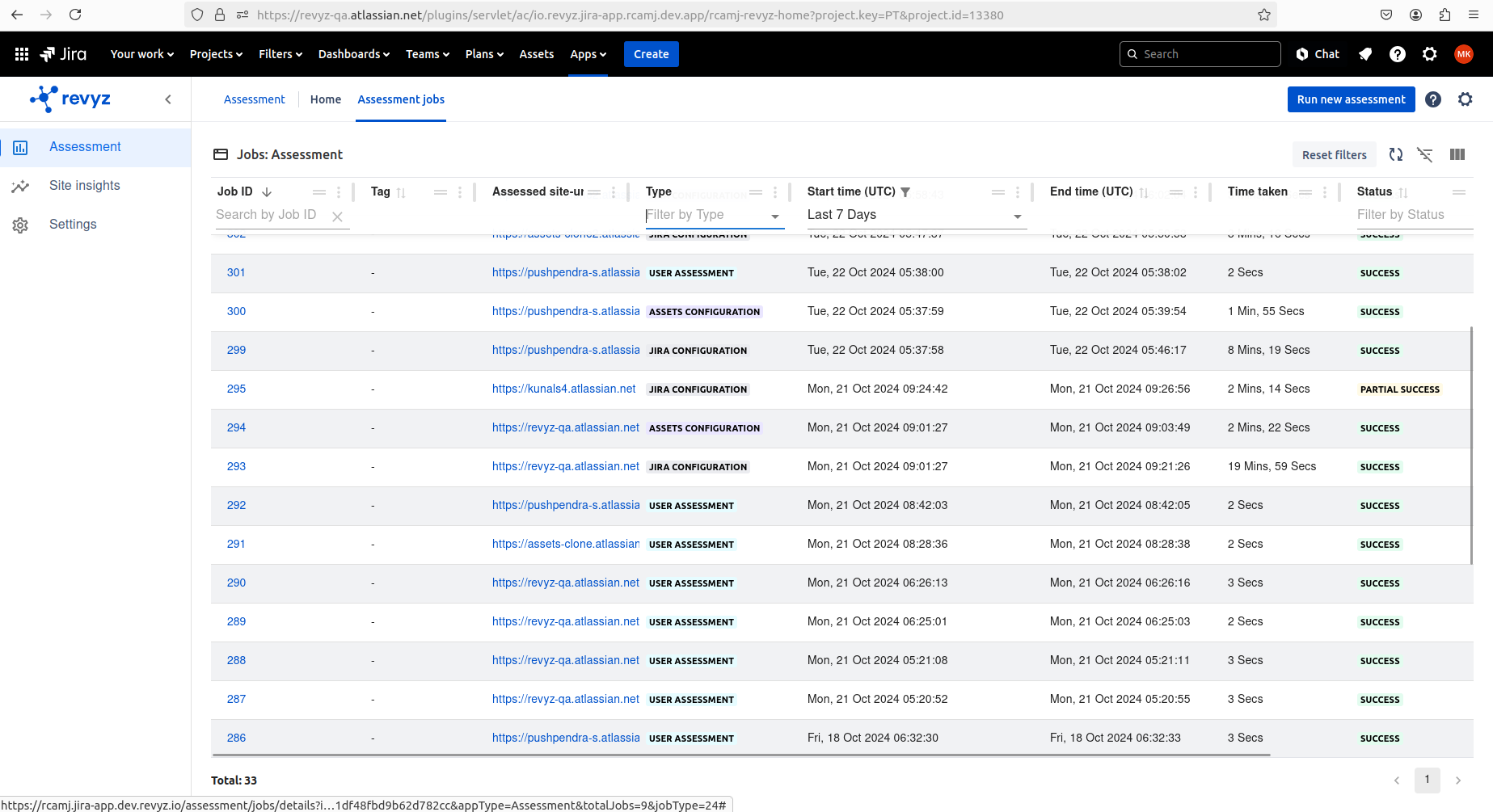Screen dimensions: 1493x812
Task: Open the MK user avatar menu
Action: [x=1464, y=54]
